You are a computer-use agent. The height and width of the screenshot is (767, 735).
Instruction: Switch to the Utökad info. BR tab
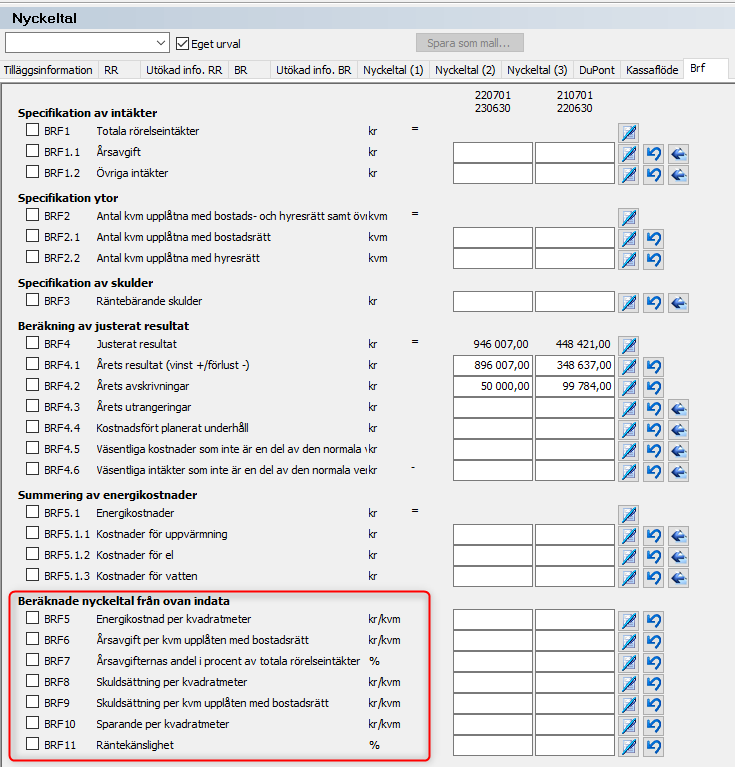(x=313, y=70)
